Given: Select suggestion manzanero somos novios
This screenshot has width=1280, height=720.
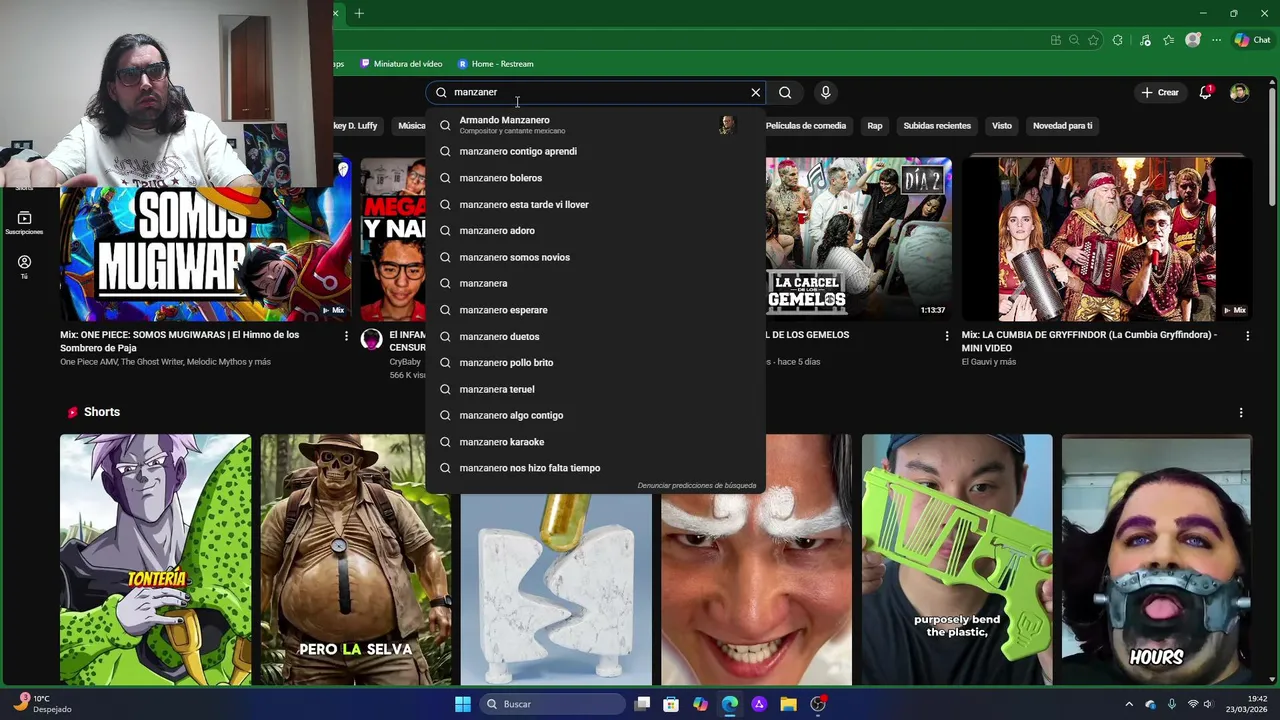Looking at the screenshot, I should pyautogui.click(x=596, y=257).
